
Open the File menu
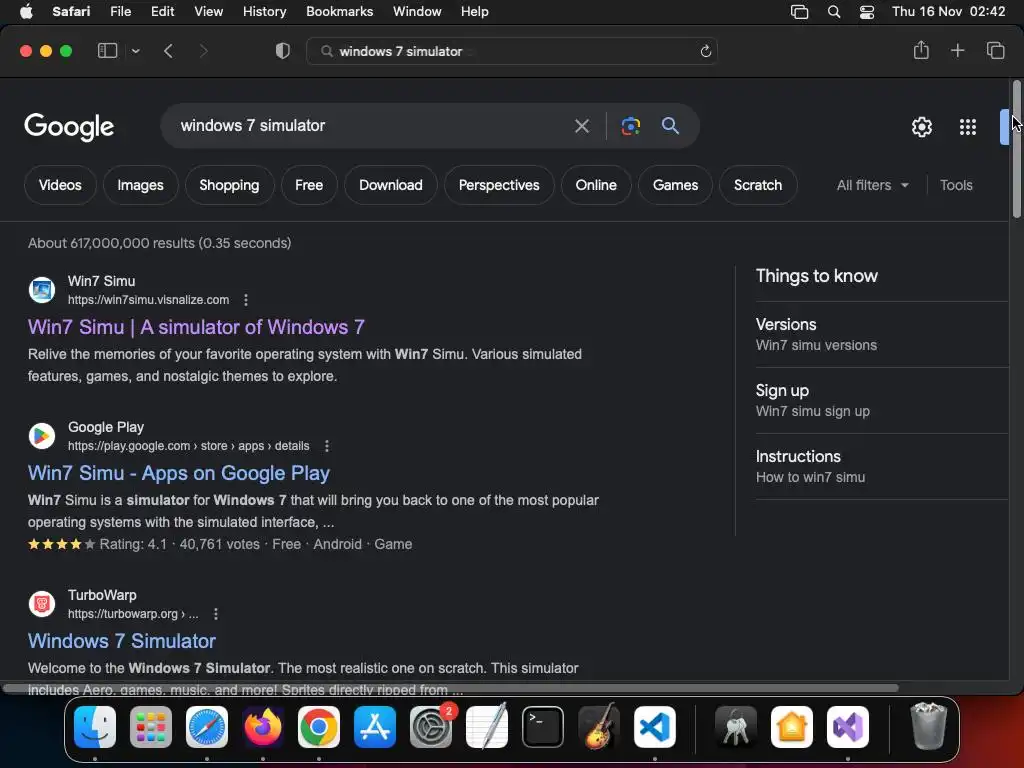120,12
